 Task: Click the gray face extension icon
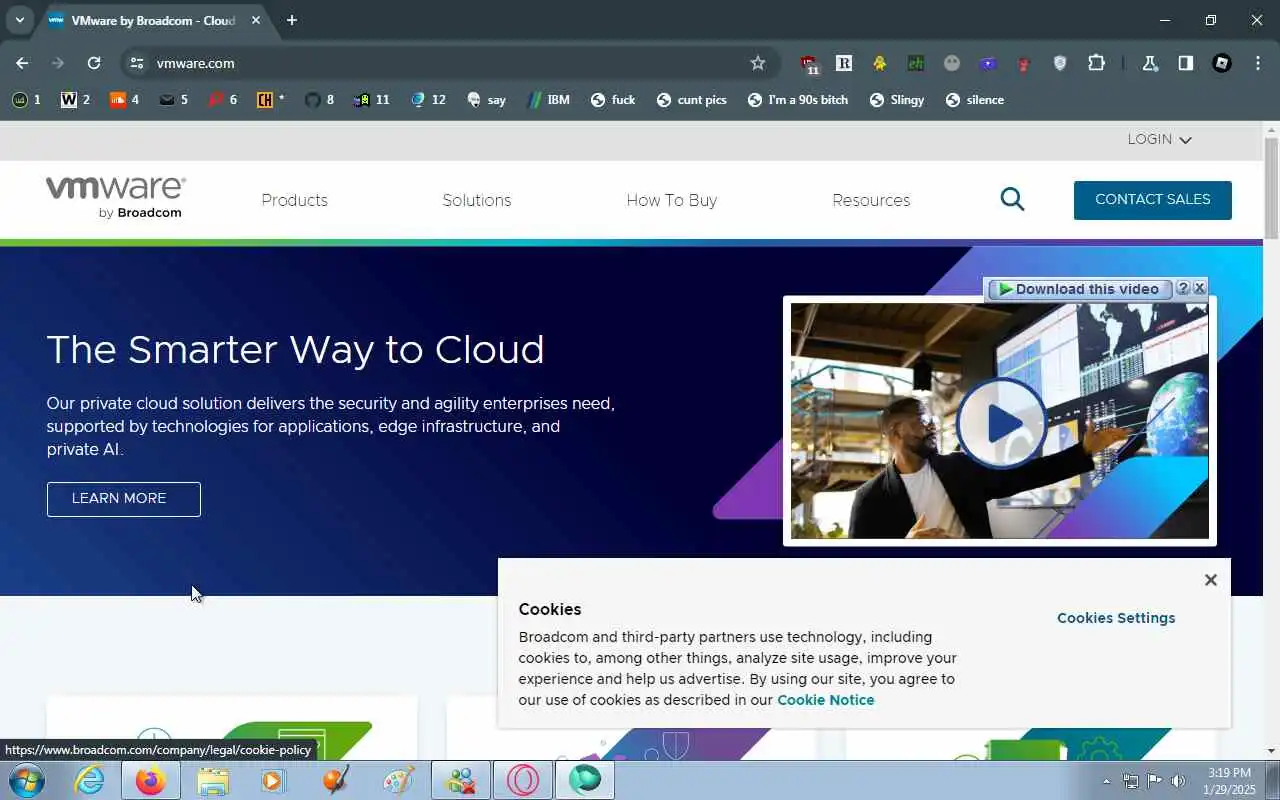952,63
